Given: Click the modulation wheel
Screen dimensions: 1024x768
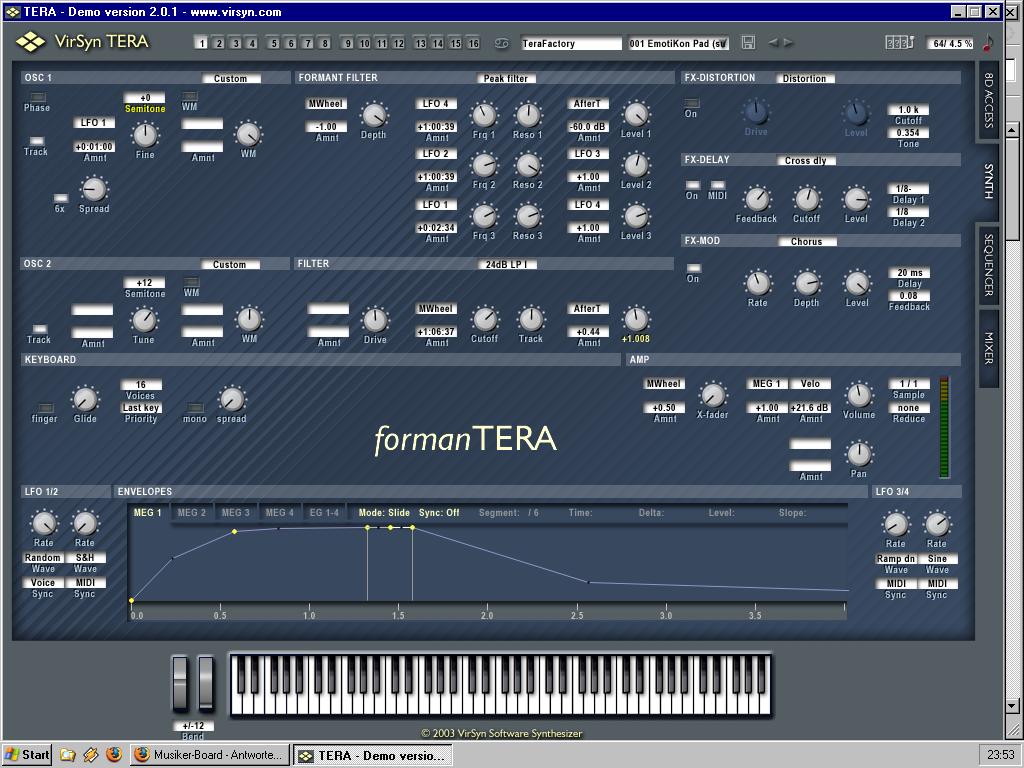Looking at the screenshot, I should pyautogui.click(x=206, y=684).
